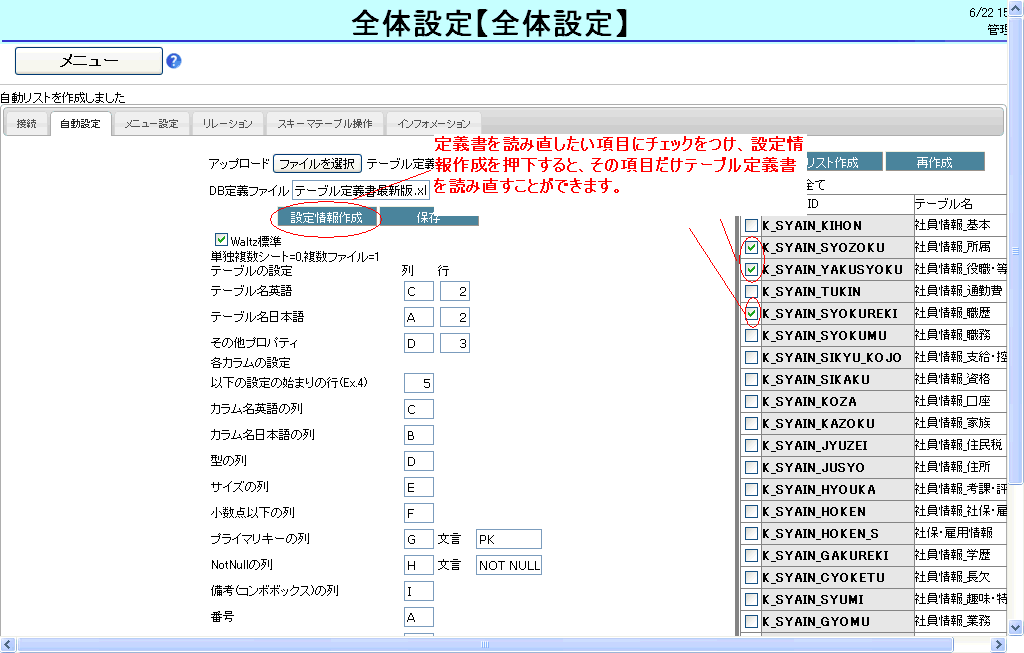
Task: Click the NotNullの列 文言 field
Action: click(508, 566)
